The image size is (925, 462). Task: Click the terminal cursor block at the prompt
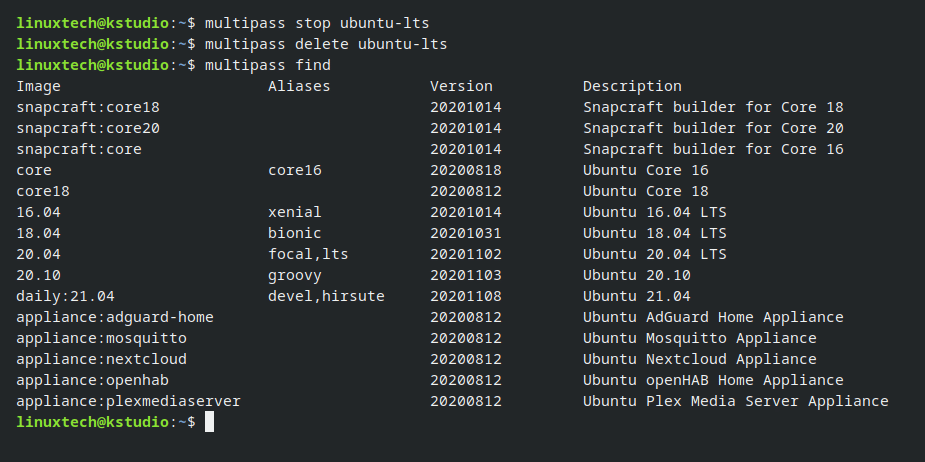click(209, 422)
